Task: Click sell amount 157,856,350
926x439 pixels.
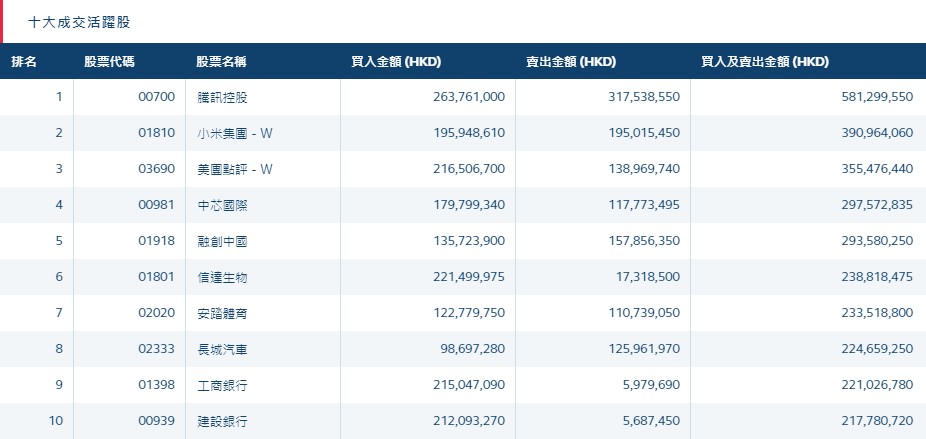Action: point(644,240)
